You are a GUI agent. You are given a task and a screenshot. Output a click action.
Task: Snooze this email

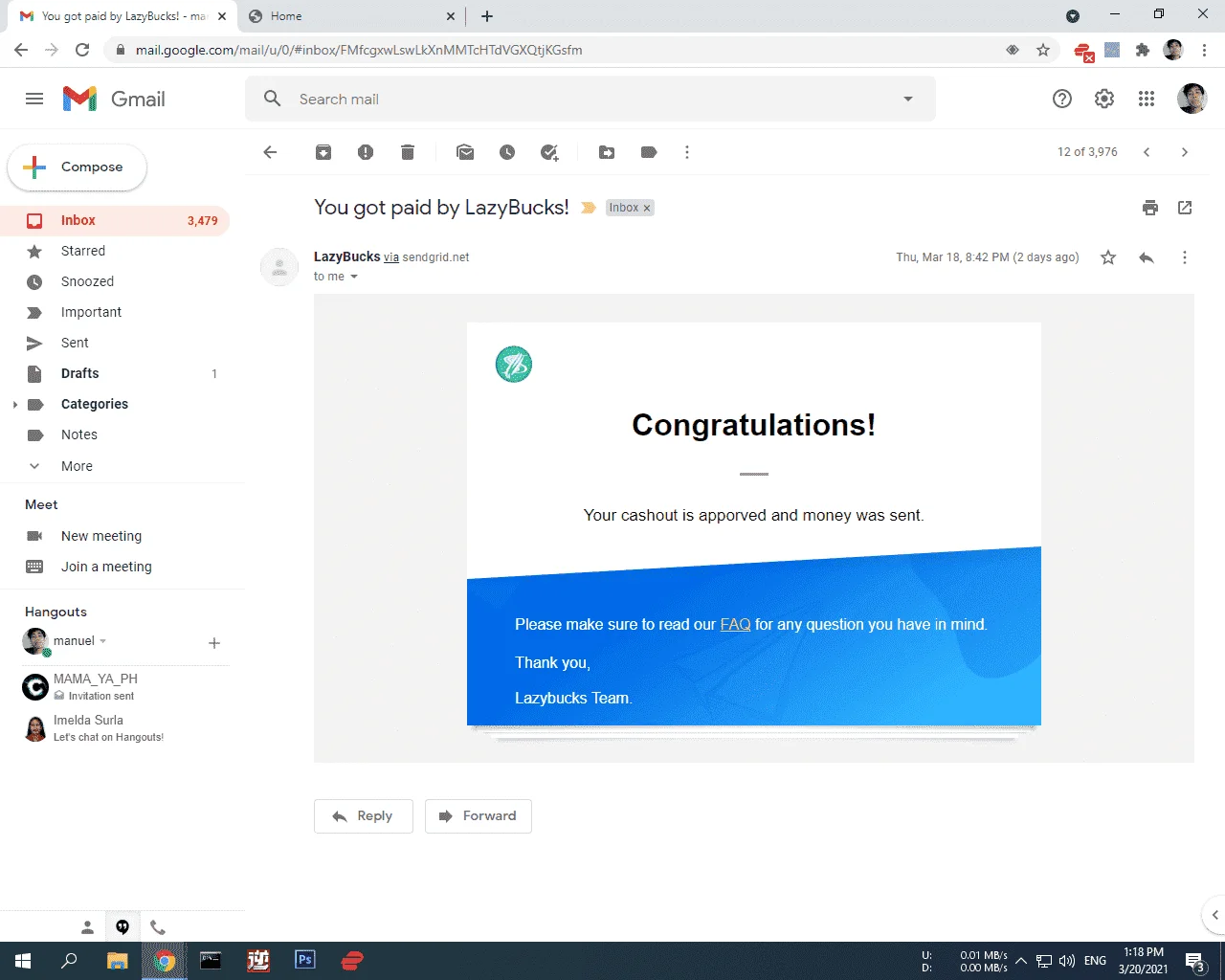tap(507, 152)
